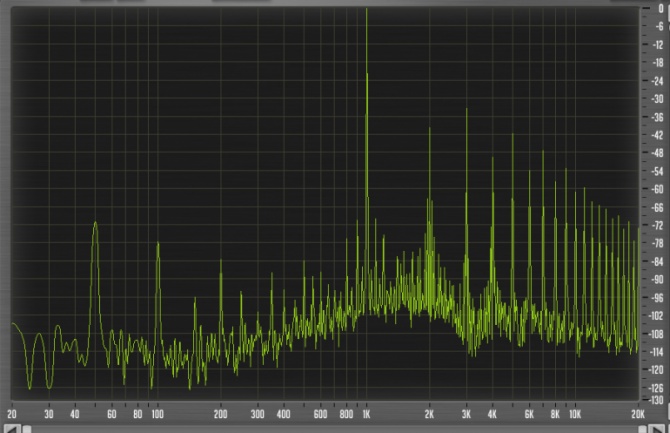Click the 20 Hz label at axis start
The width and height of the screenshot is (670, 433).
[x=12, y=412]
